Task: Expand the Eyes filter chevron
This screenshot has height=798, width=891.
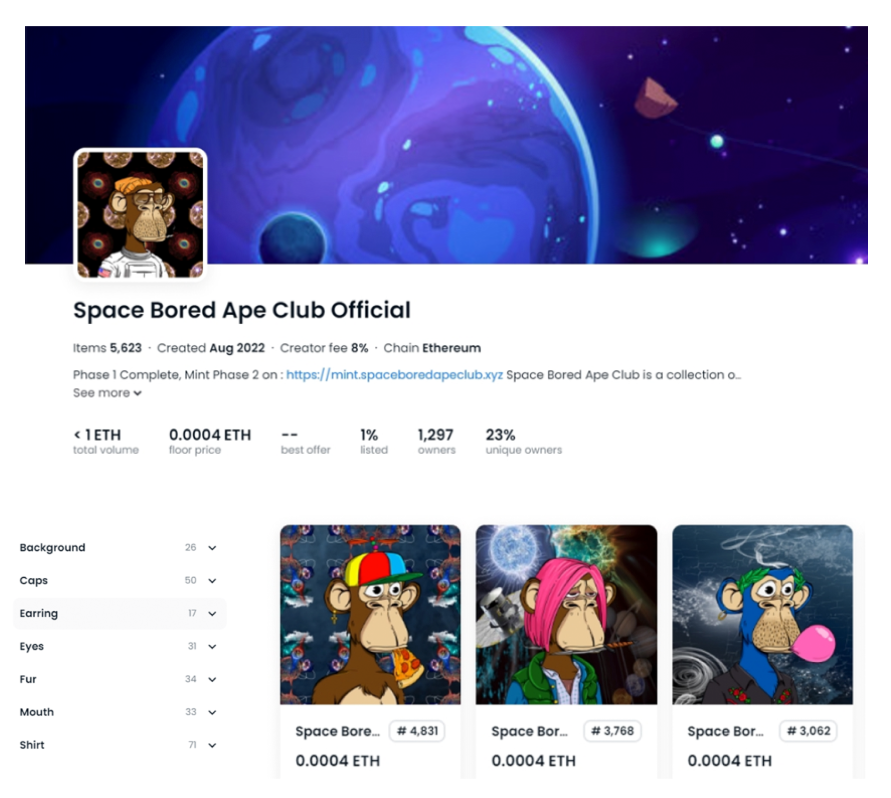Action: pos(212,647)
